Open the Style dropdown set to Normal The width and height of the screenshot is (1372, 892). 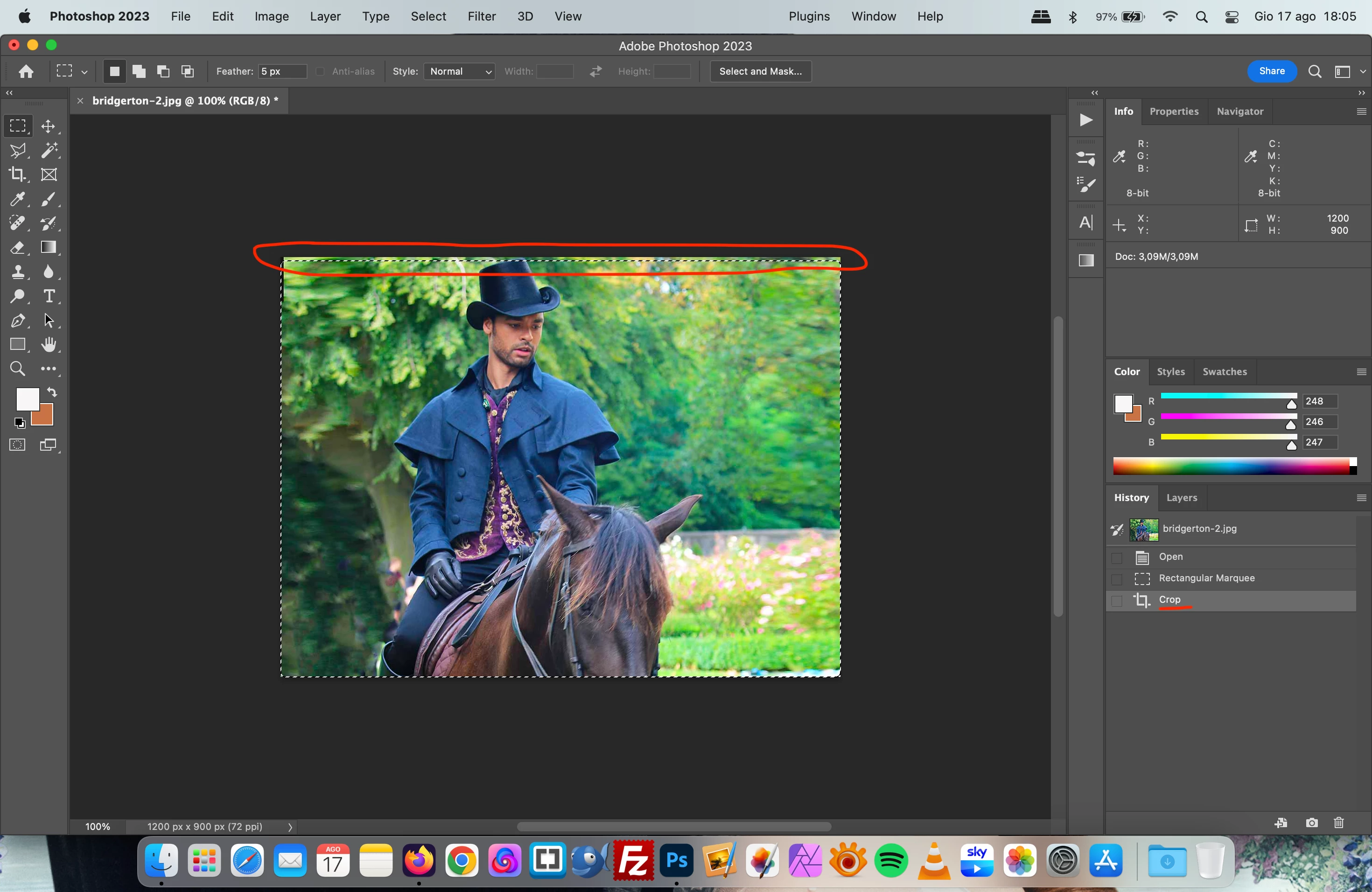(460, 71)
